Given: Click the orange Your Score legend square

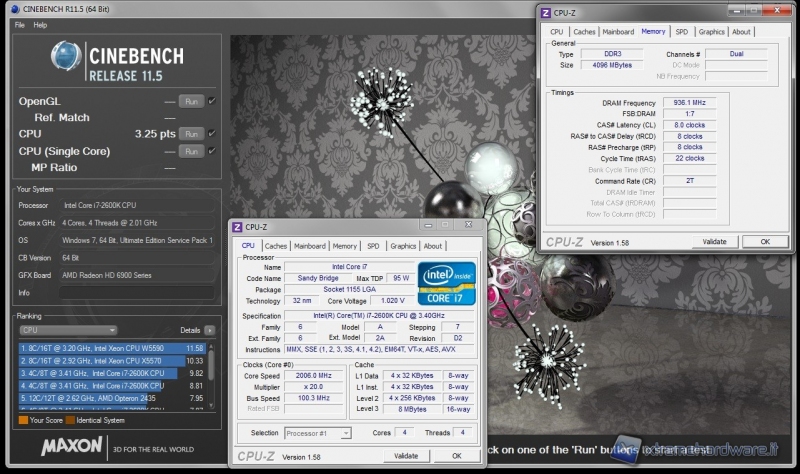Looking at the screenshot, I should [23, 420].
